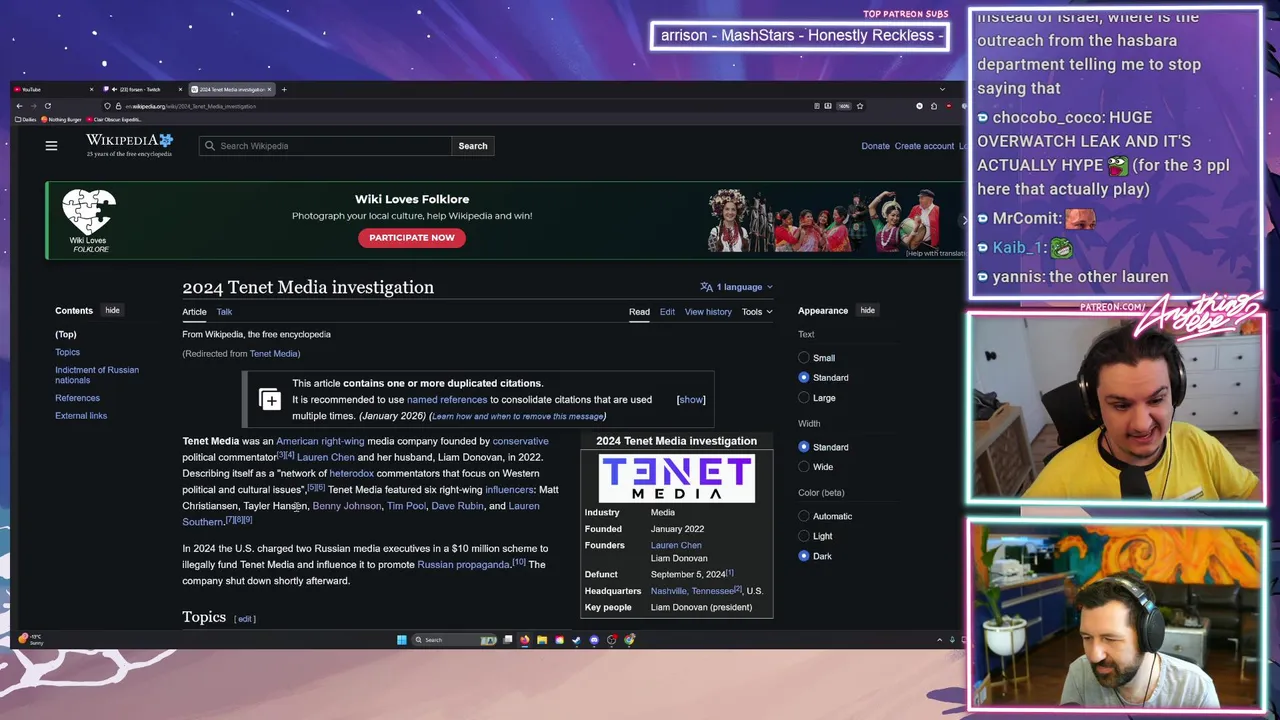Hide the Contents sidebar
Image resolution: width=1280 pixels, height=720 pixels.
click(112, 311)
